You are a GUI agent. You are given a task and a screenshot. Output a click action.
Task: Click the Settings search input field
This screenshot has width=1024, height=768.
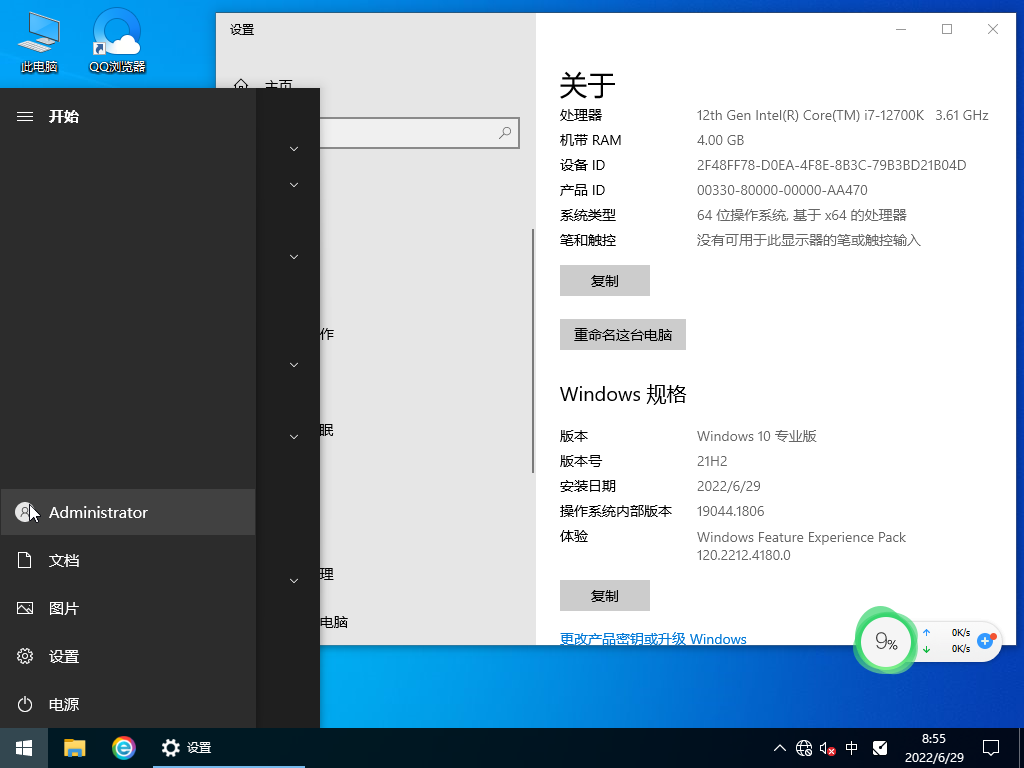[x=430, y=132]
